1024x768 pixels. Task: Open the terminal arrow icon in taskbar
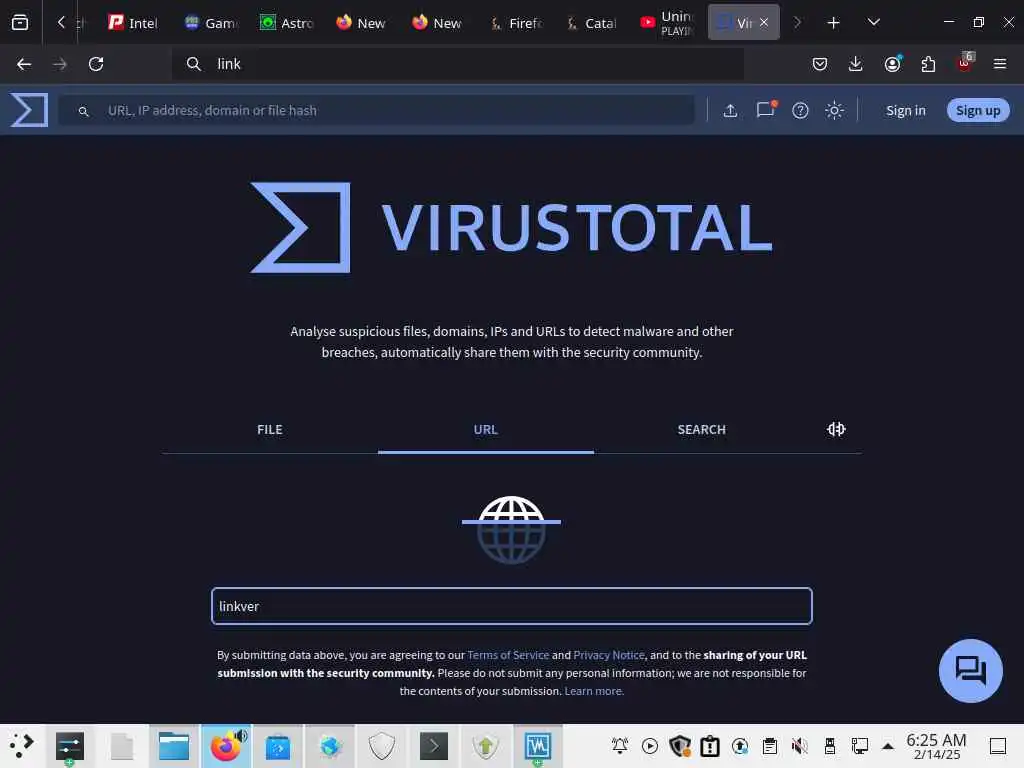(x=434, y=746)
